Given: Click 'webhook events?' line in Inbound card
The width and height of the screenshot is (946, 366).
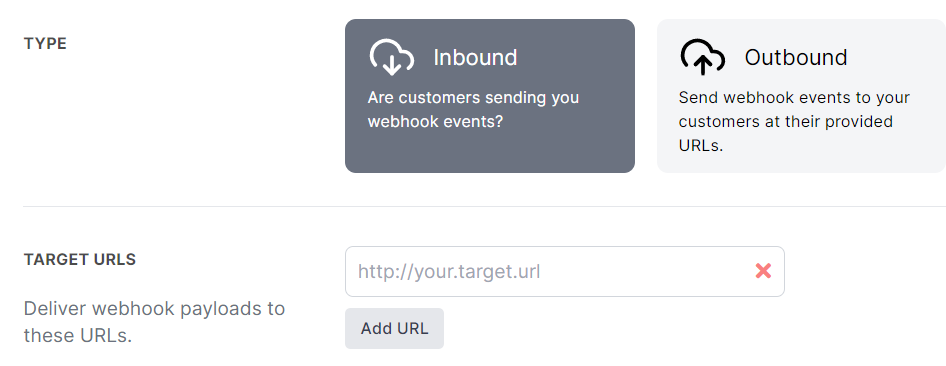Looking at the screenshot, I should coord(436,122).
